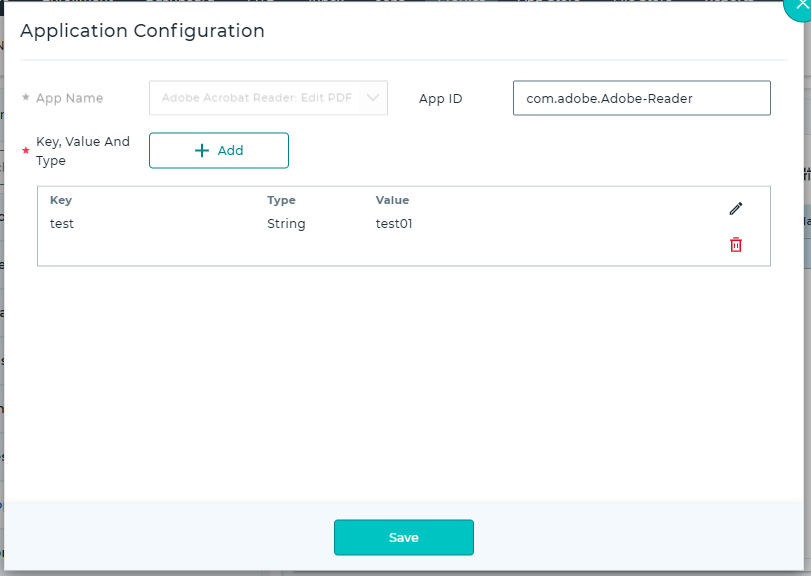
Task: Click the Type column header
Action: [x=281, y=200]
